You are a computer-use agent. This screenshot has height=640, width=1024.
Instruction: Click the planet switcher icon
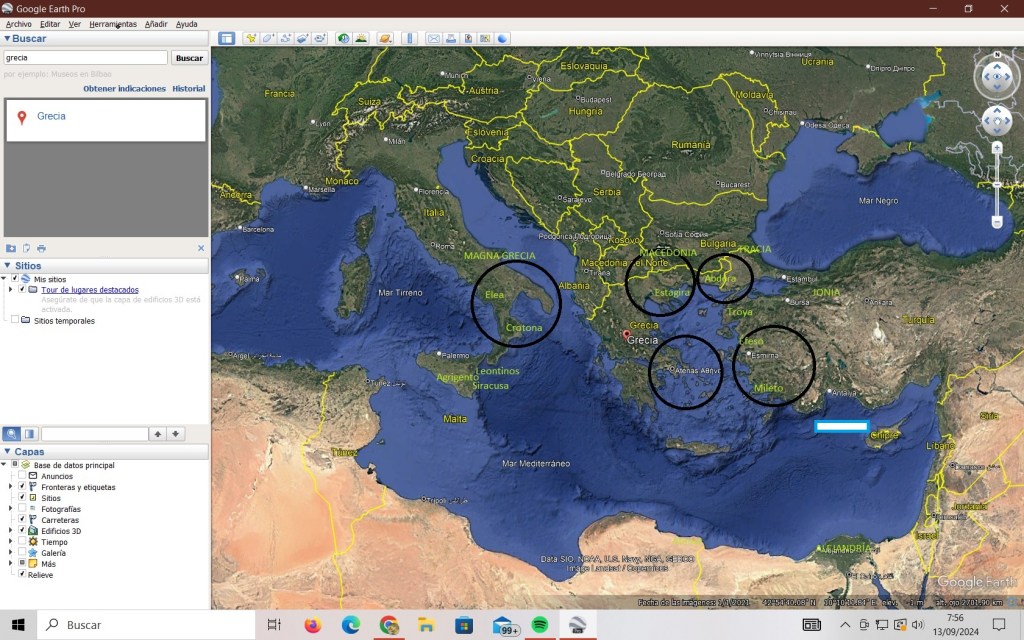point(385,38)
